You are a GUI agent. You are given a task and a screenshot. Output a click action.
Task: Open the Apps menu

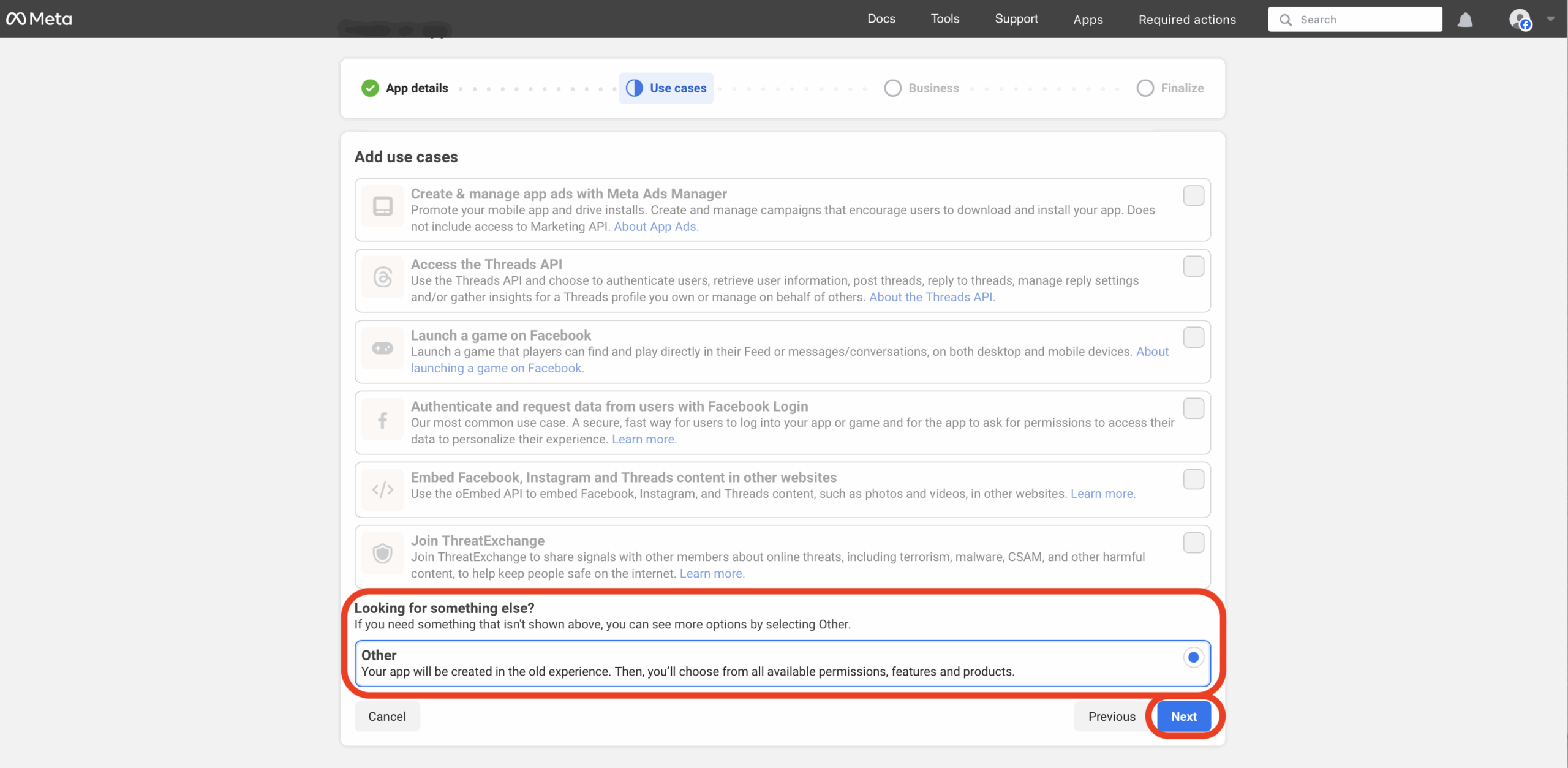pyautogui.click(x=1088, y=20)
